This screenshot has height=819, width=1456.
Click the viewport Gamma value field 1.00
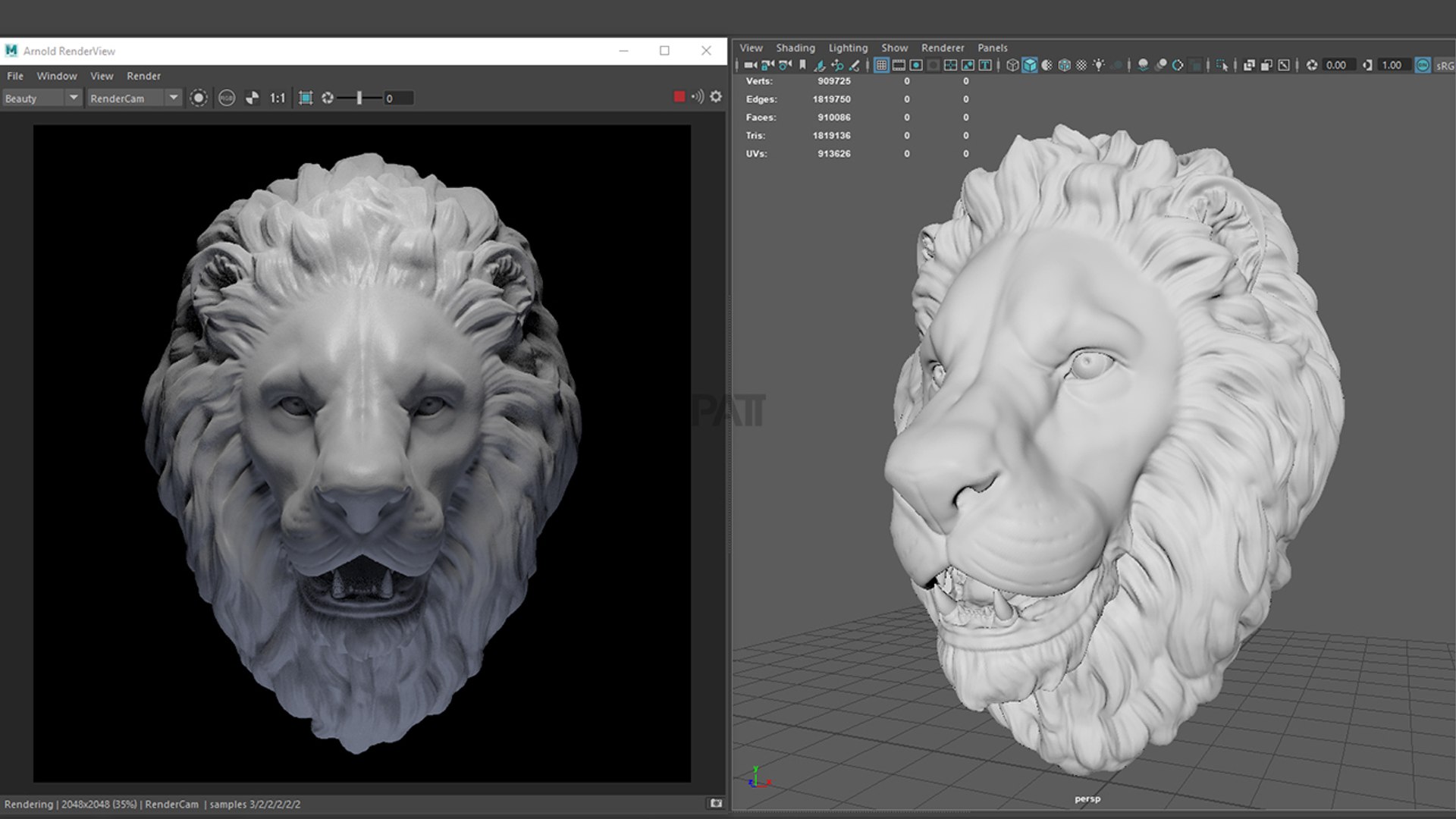point(1396,65)
